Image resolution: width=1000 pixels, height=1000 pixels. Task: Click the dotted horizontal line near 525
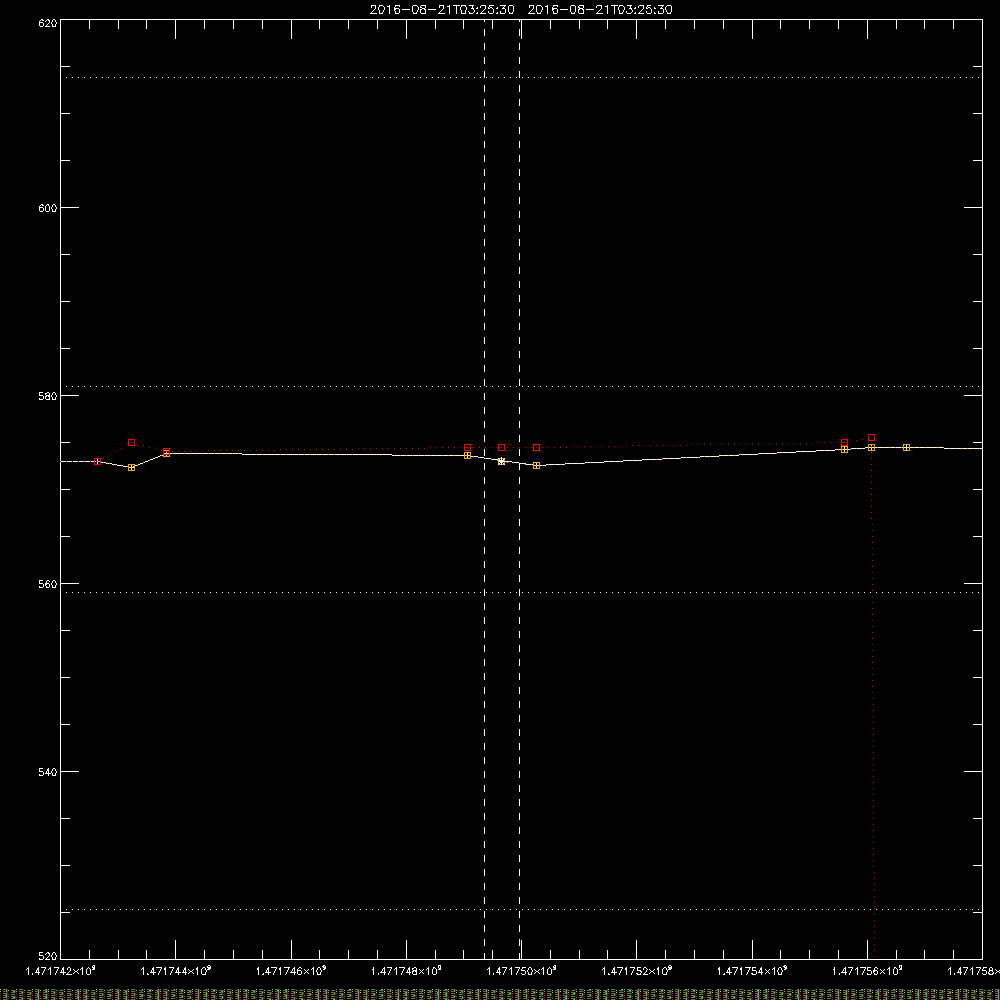(521, 910)
